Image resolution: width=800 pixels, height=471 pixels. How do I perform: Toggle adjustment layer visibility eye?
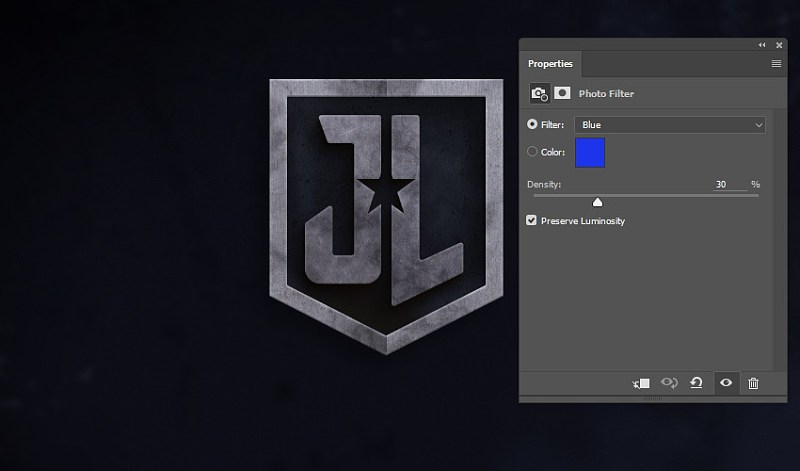click(x=726, y=383)
